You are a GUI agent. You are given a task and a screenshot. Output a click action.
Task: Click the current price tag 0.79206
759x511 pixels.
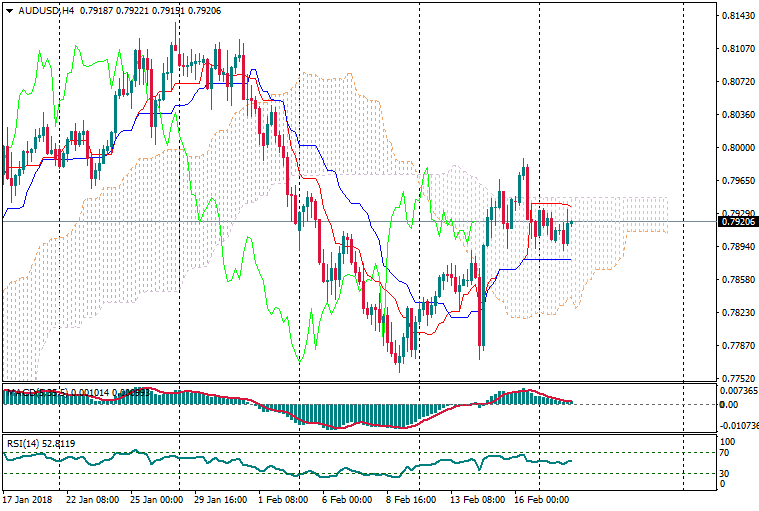point(737,221)
